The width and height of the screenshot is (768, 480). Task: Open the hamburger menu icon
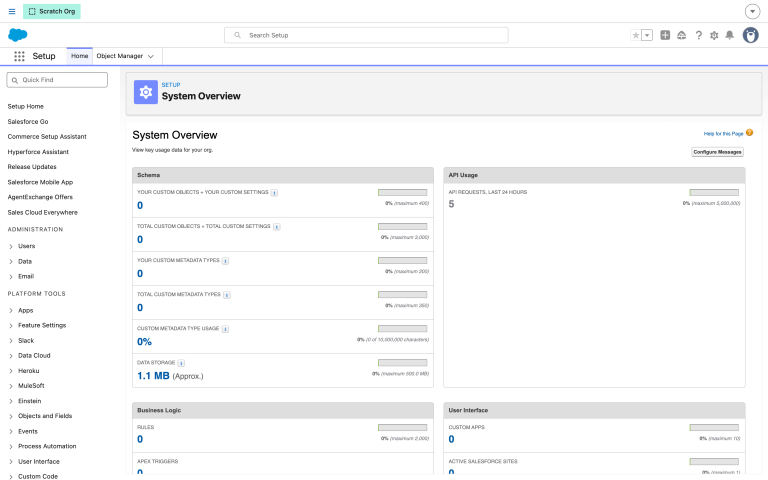coord(12,11)
